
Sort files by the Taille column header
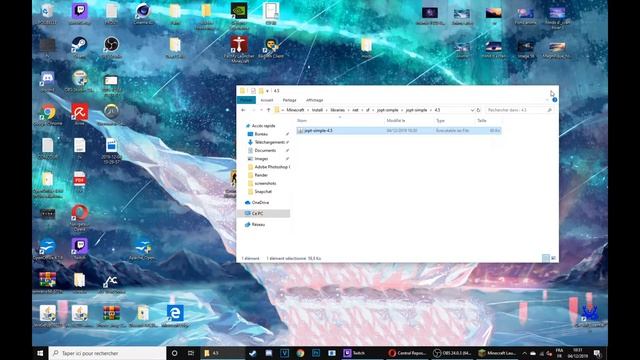[x=482, y=120]
